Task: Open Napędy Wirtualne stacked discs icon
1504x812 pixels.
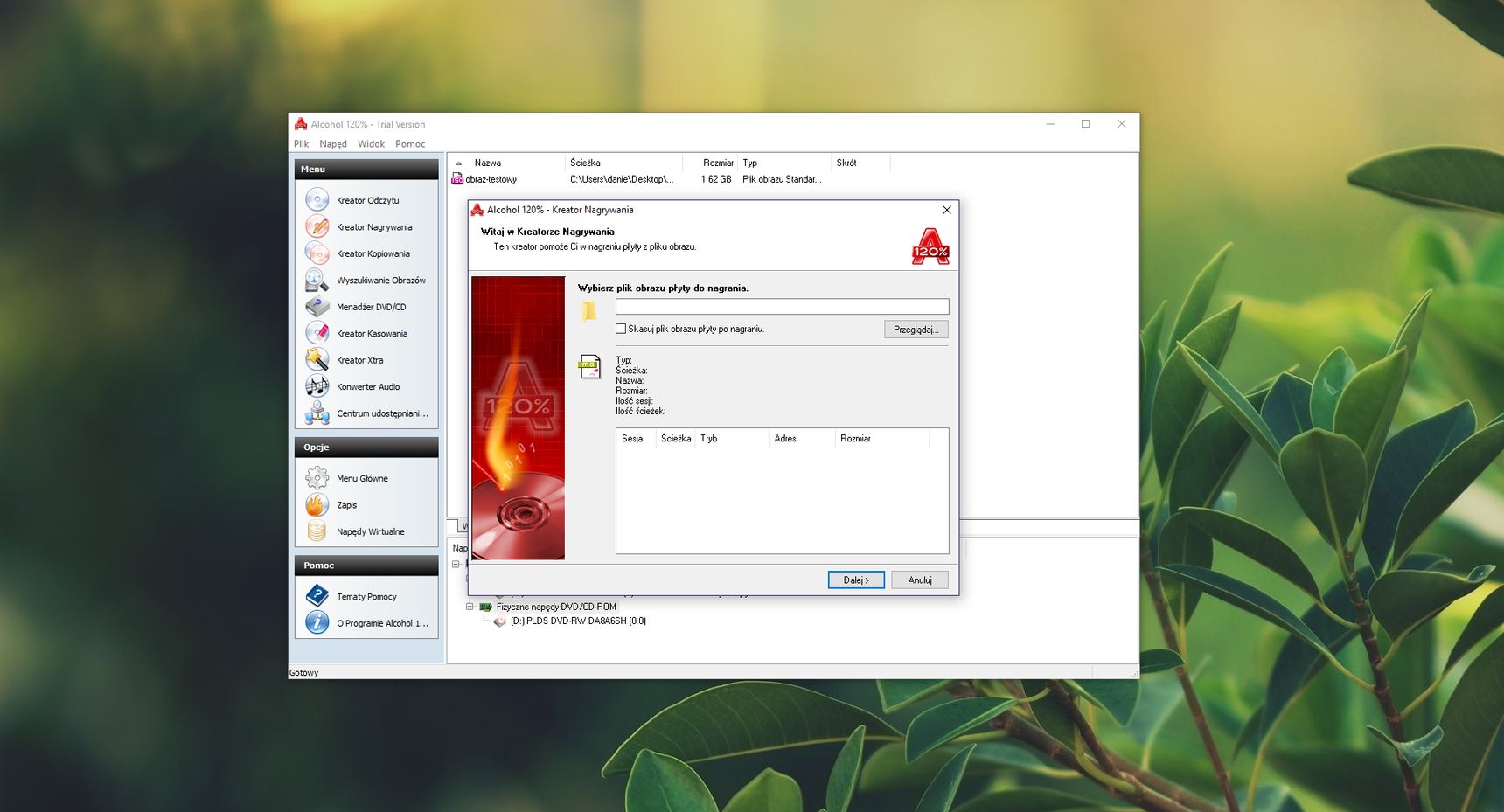Action: 317,531
